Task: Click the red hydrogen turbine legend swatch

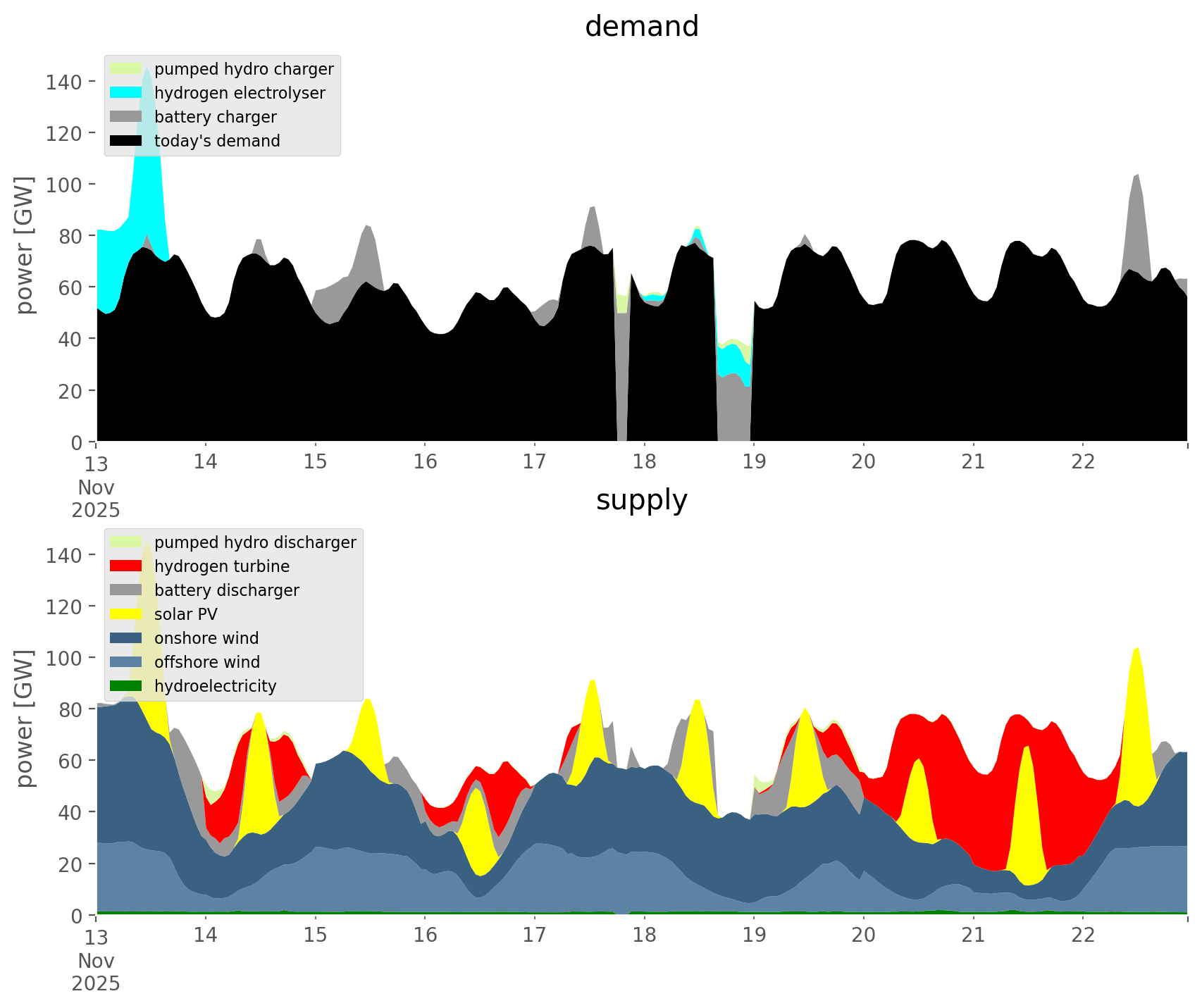Action: pos(126,566)
